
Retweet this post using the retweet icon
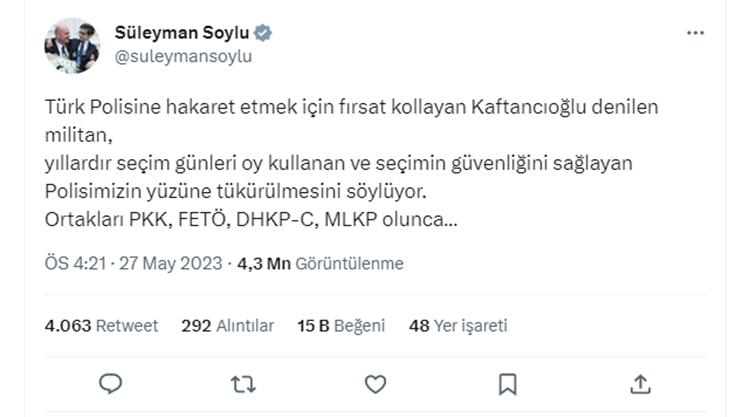tap(243, 383)
